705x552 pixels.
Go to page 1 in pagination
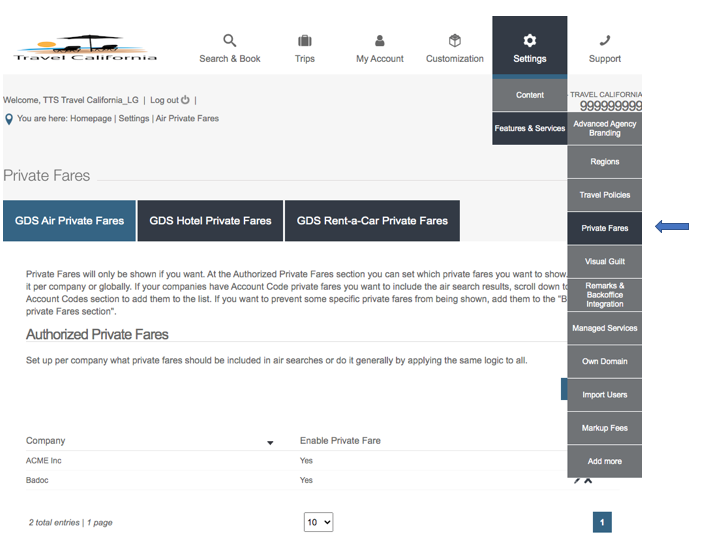point(602,522)
